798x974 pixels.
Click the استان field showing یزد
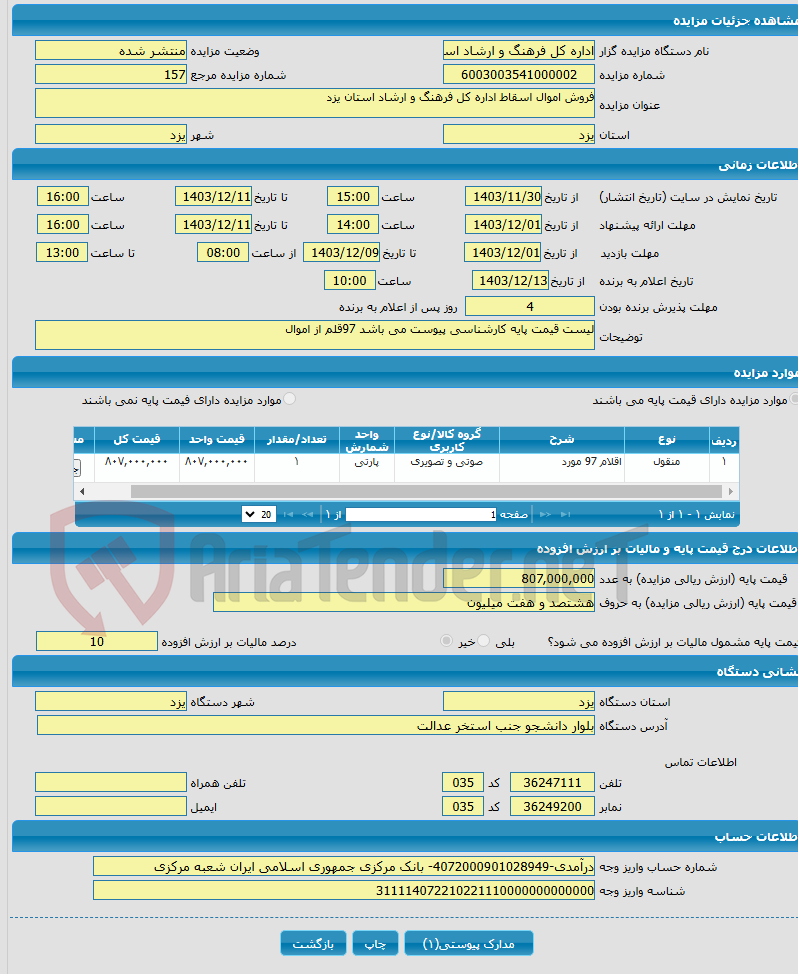coord(519,134)
